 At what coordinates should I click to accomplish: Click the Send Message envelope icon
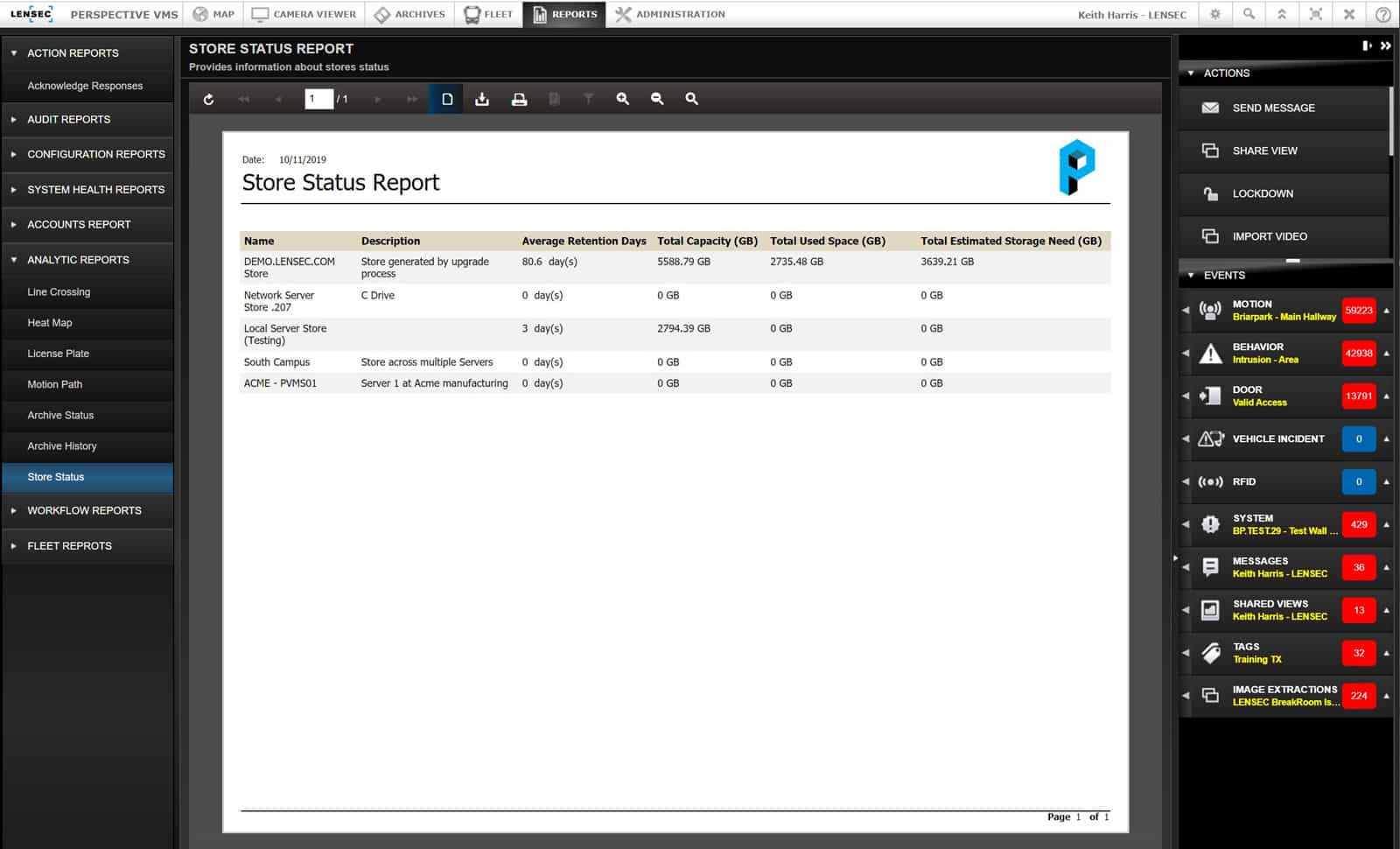(1210, 108)
